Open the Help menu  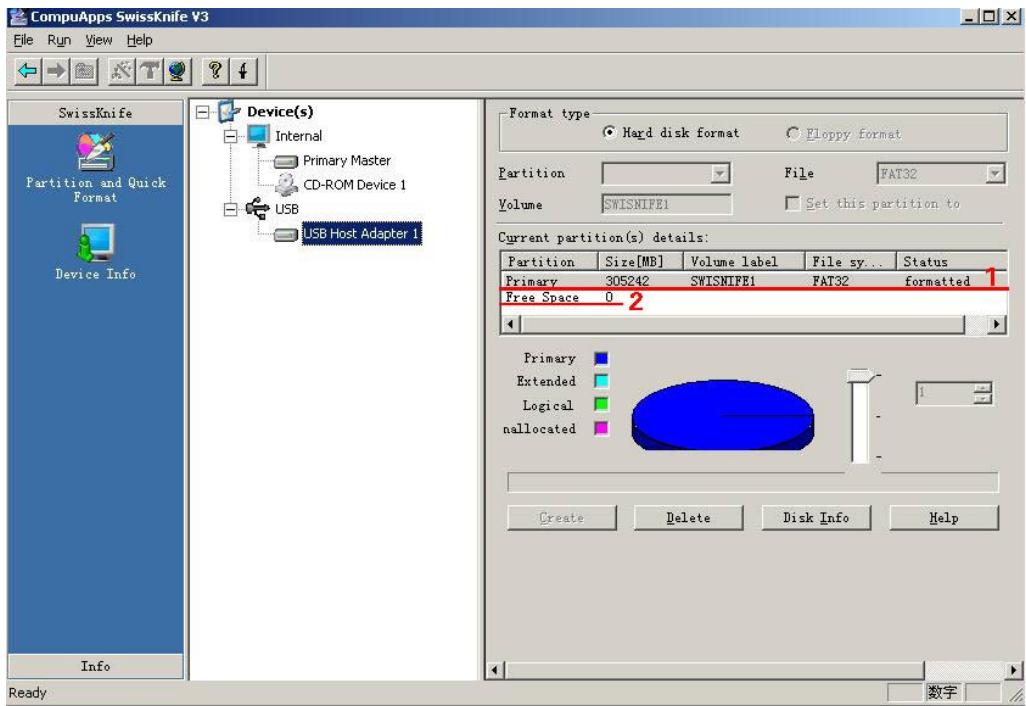click(x=139, y=40)
